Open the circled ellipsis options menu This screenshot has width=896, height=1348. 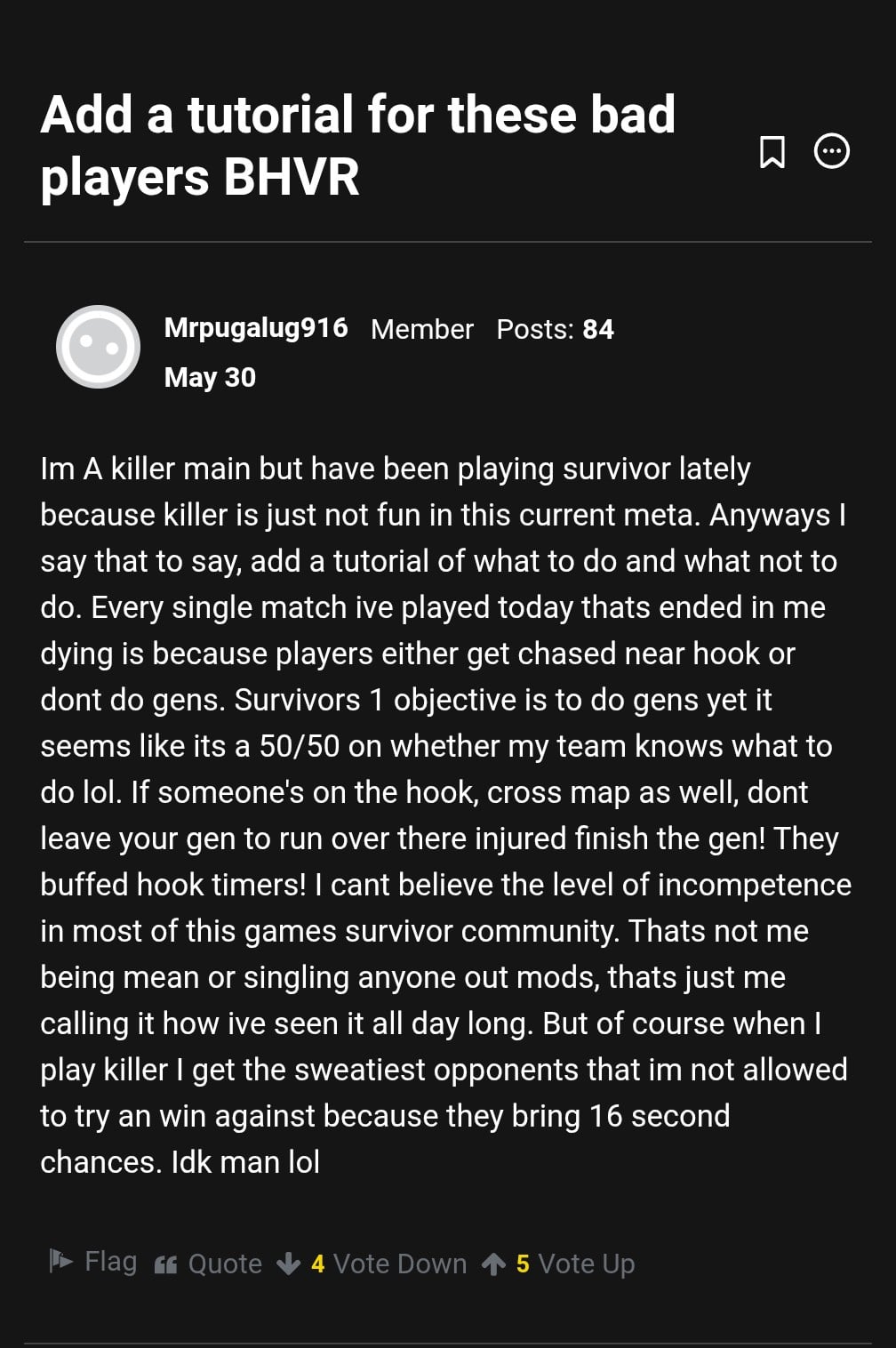(x=832, y=151)
